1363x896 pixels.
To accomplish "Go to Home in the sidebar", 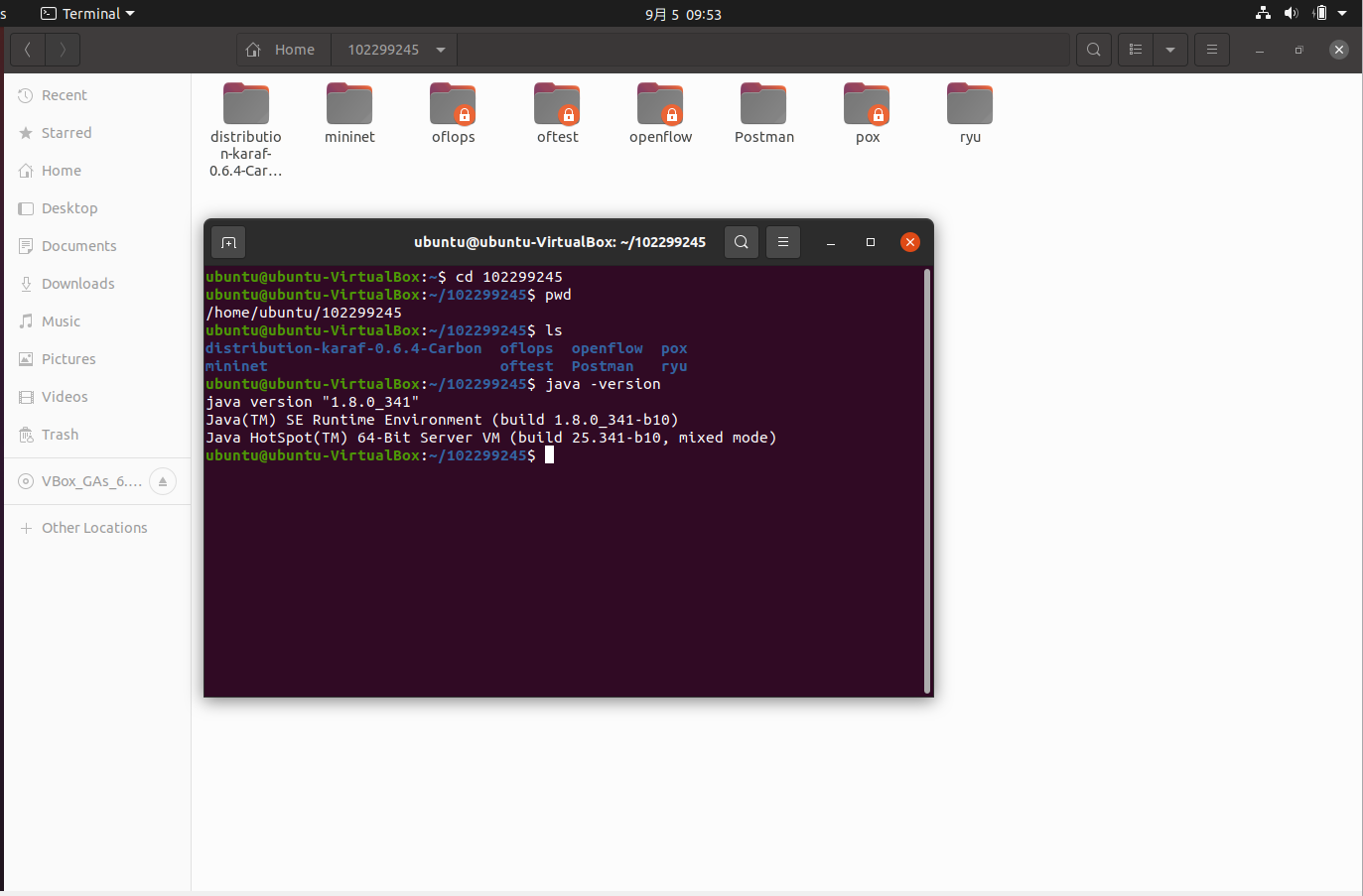I will tap(97, 171).
